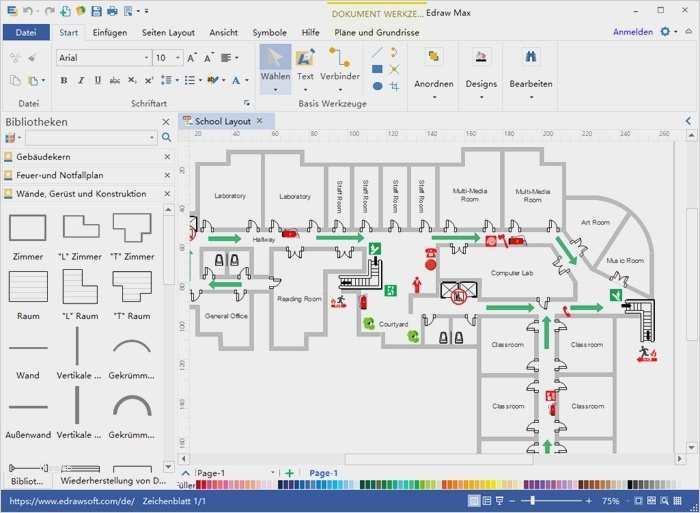Image resolution: width=700 pixels, height=513 pixels.
Task: Toggle italic text formatting
Action: click(x=79, y=80)
